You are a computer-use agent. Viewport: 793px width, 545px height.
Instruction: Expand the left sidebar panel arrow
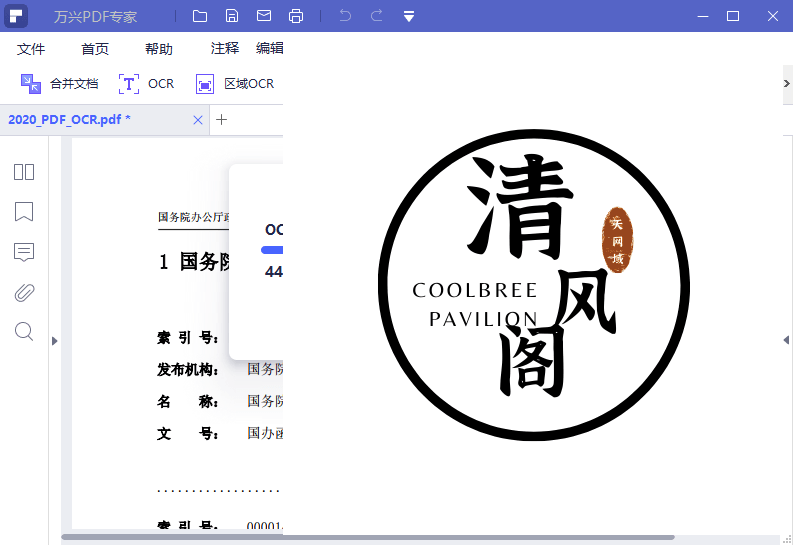55,341
